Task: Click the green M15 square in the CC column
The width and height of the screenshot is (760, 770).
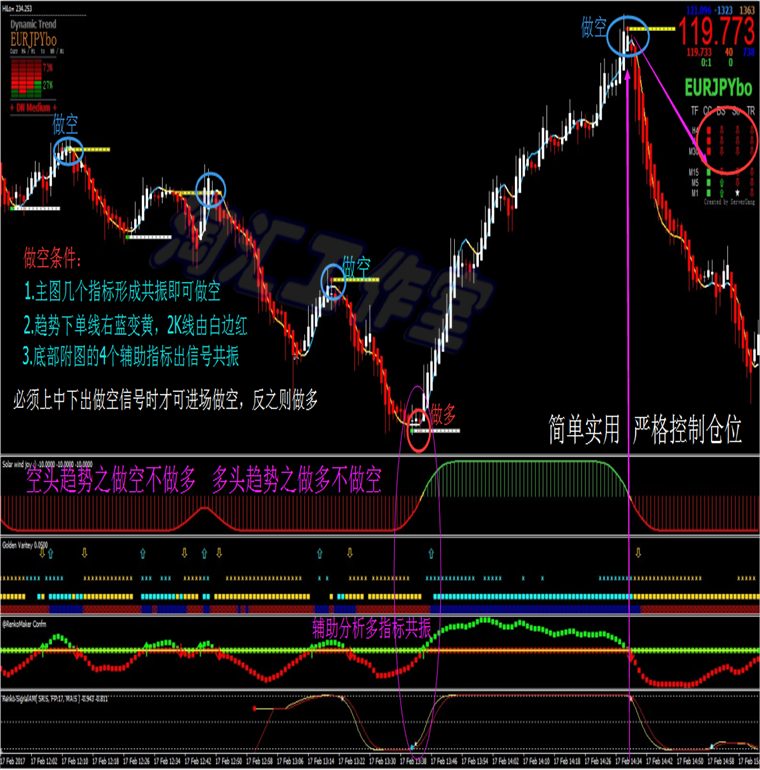Action: 708,172
